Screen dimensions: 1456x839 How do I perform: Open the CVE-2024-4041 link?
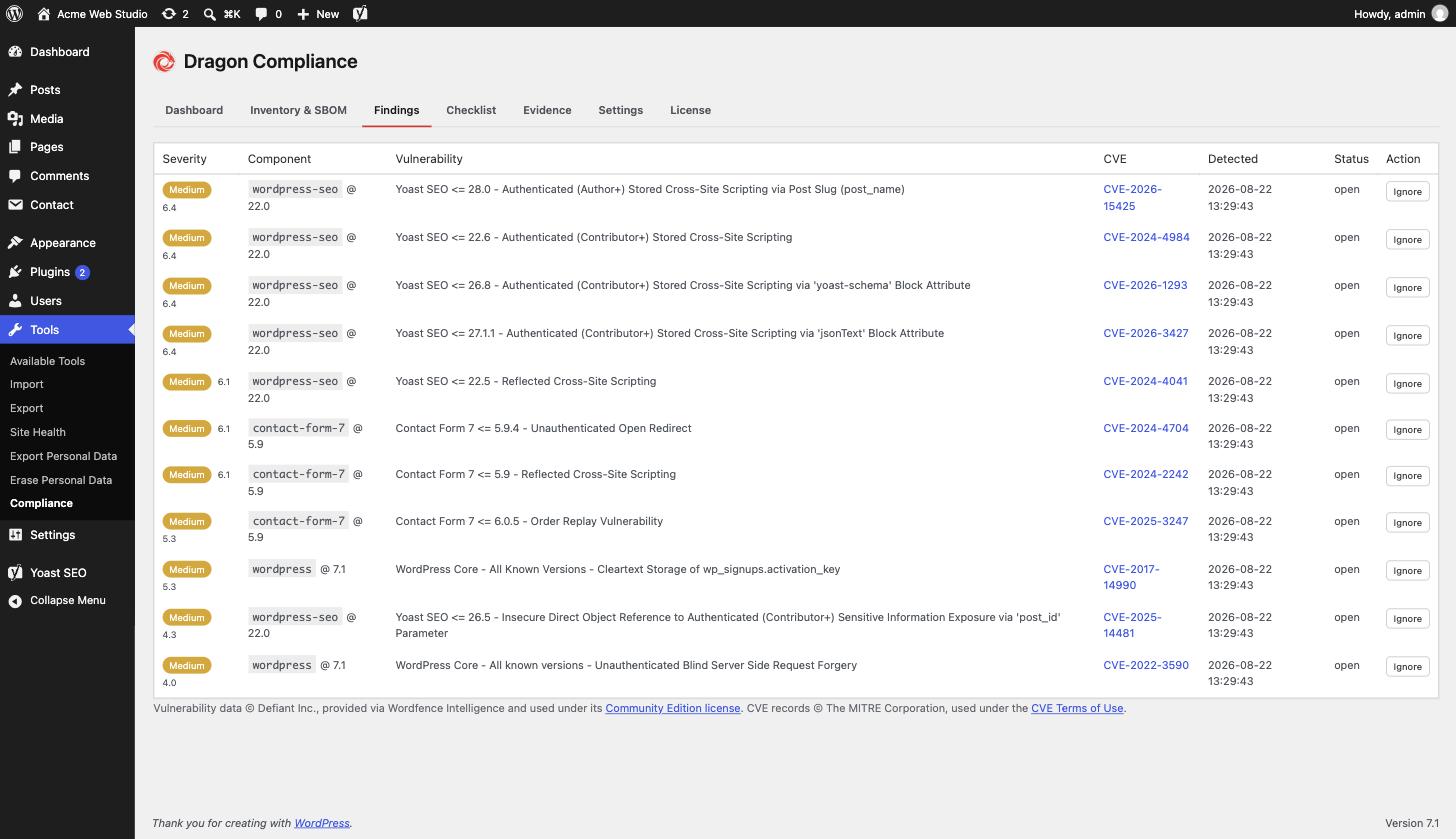pos(1145,381)
